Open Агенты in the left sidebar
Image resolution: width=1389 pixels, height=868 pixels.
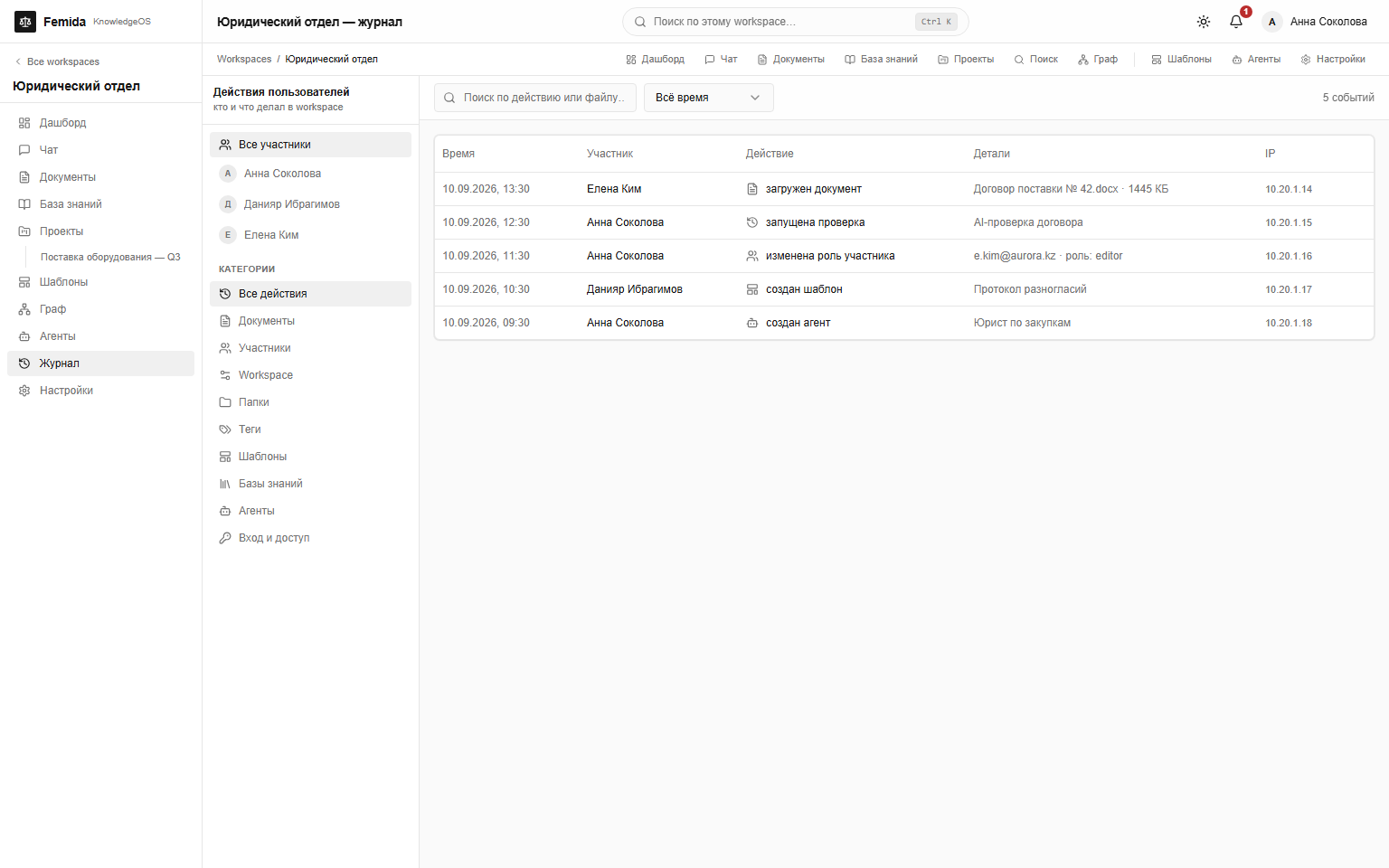pyautogui.click(x=100, y=336)
